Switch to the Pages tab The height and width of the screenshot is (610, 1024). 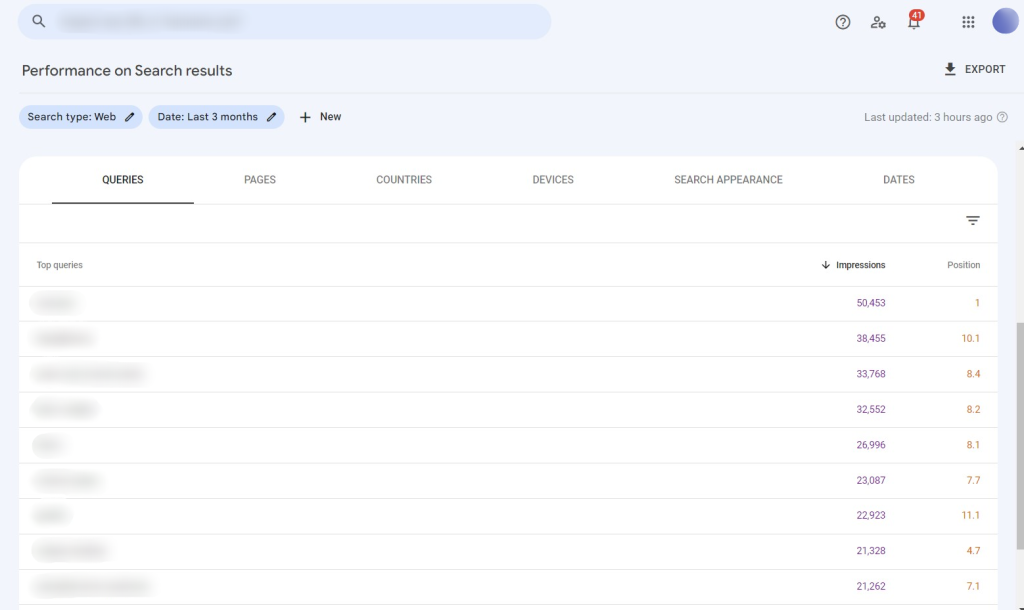[260, 180]
